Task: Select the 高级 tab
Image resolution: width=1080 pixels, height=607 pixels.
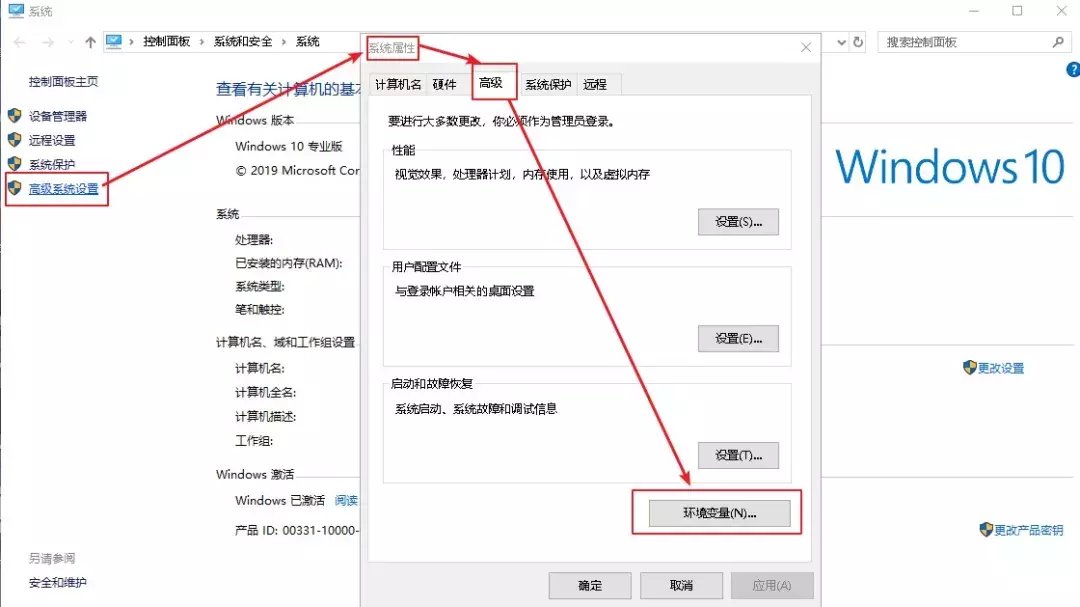Action: pyautogui.click(x=491, y=83)
